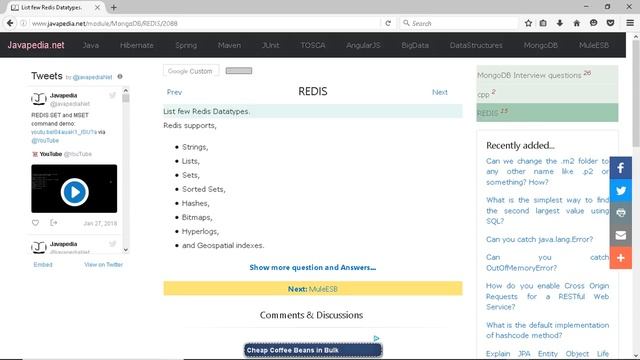Open the Hibernate menu item
The image size is (640, 360).
pyautogui.click(x=137, y=45)
